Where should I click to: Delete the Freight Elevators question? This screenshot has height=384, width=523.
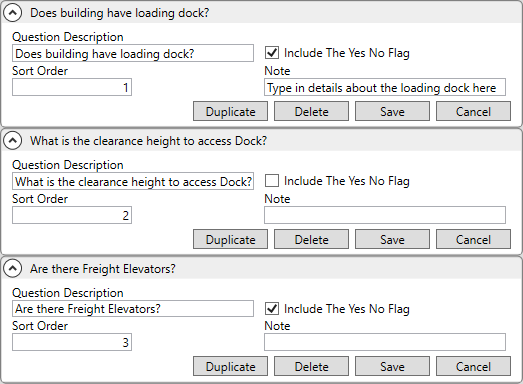(x=312, y=366)
